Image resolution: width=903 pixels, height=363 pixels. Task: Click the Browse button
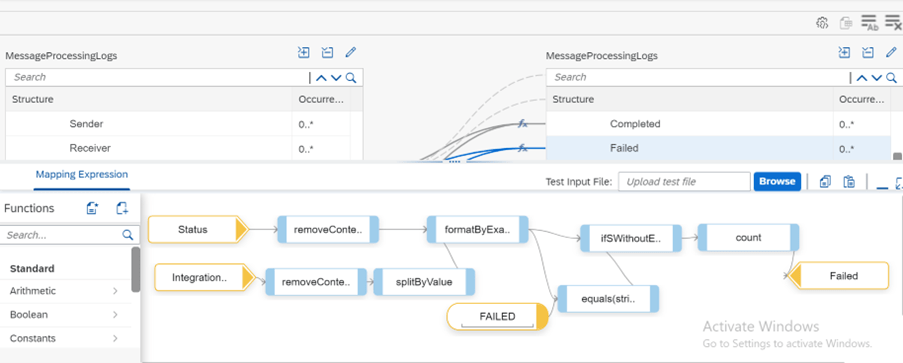[x=777, y=182]
